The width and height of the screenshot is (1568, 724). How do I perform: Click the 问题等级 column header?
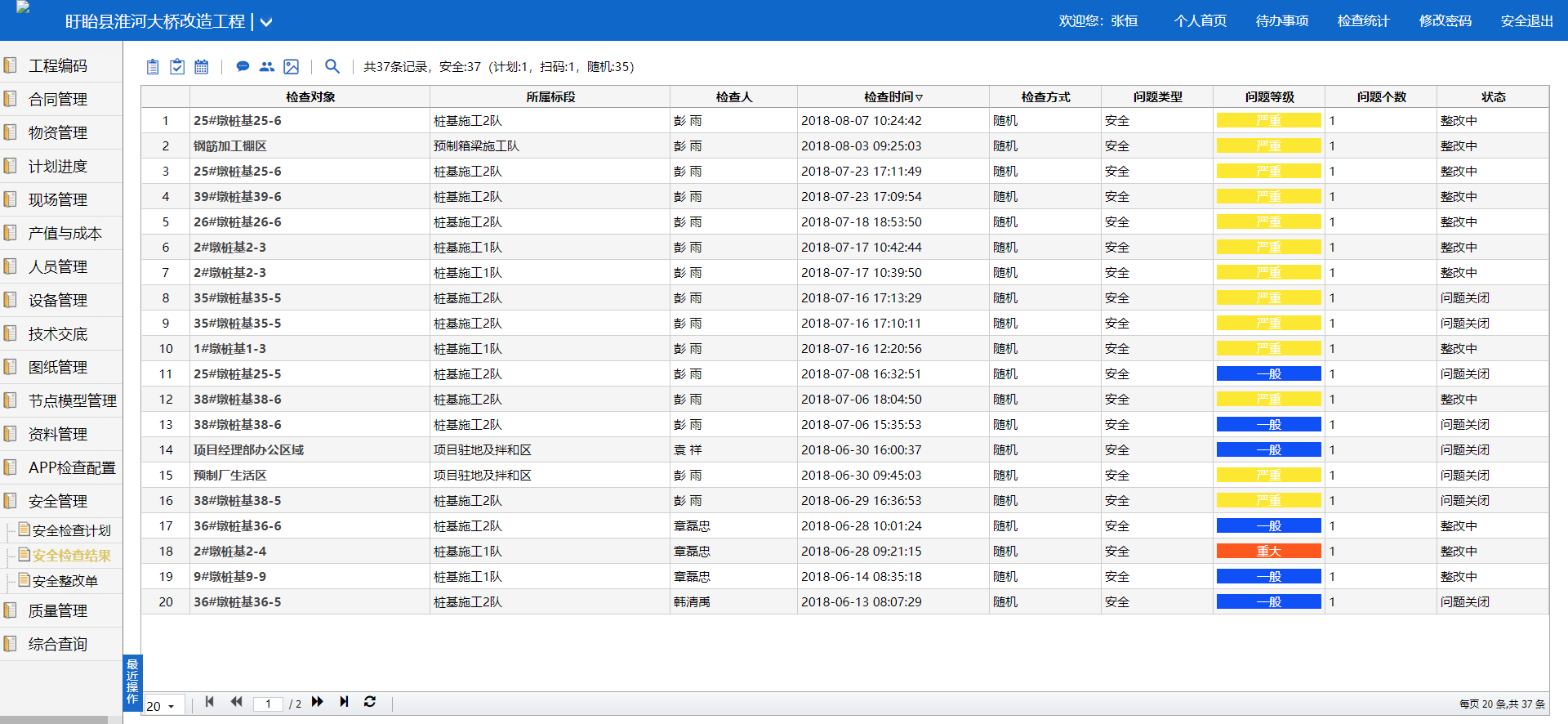click(x=1269, y=96)
